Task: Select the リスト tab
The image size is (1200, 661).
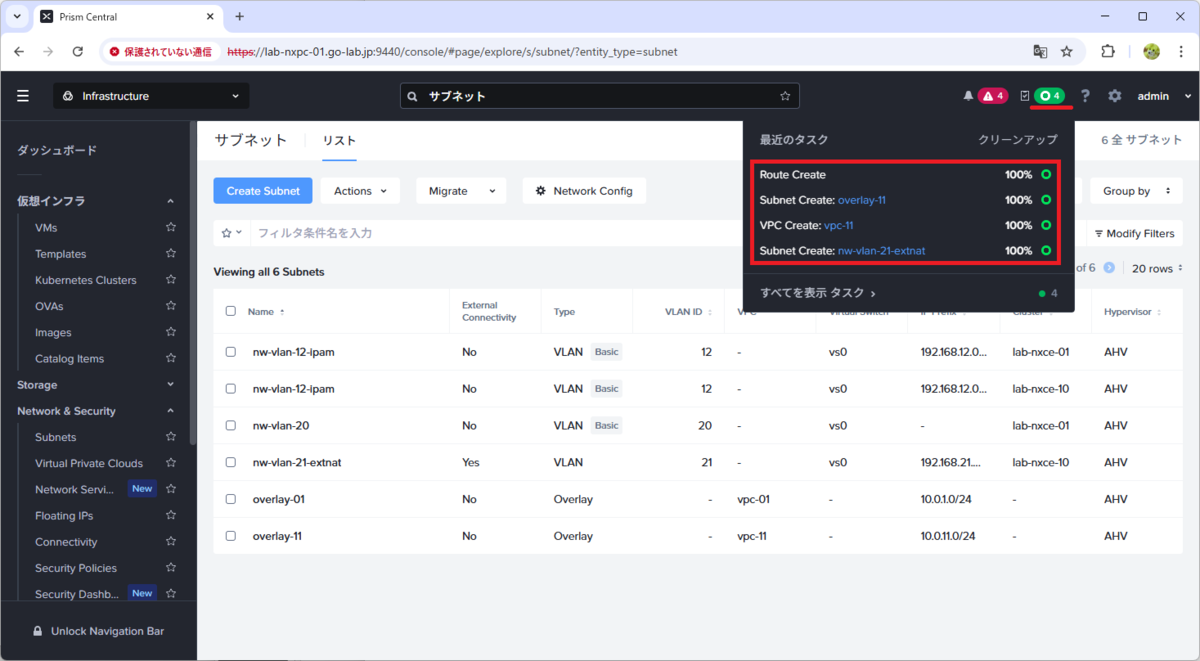Action: [x=339, y=141]
